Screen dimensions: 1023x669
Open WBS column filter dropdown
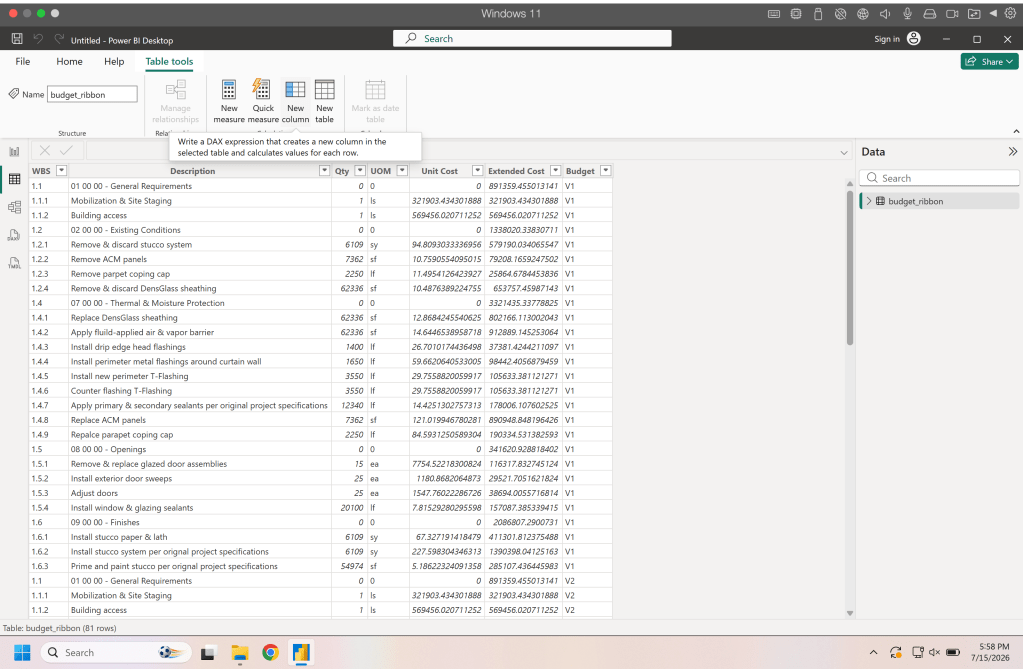pyautogui.click(x=61, y=170)
